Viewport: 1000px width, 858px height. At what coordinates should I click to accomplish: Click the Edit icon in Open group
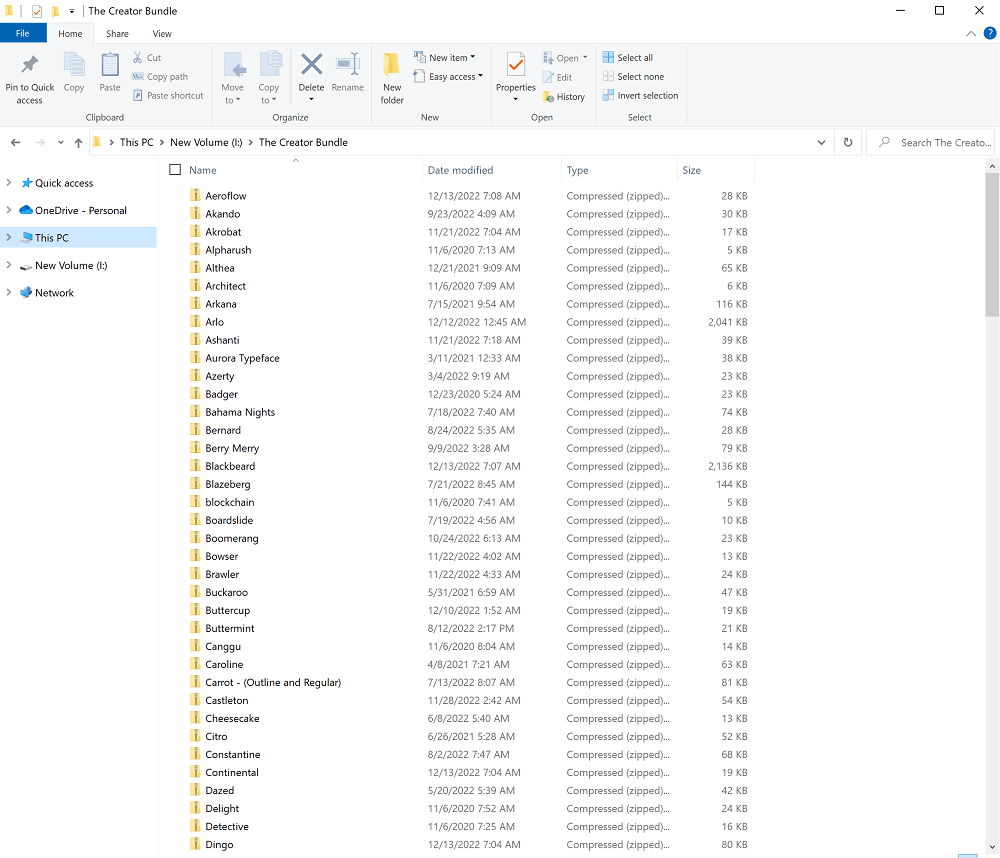point(548,77)
